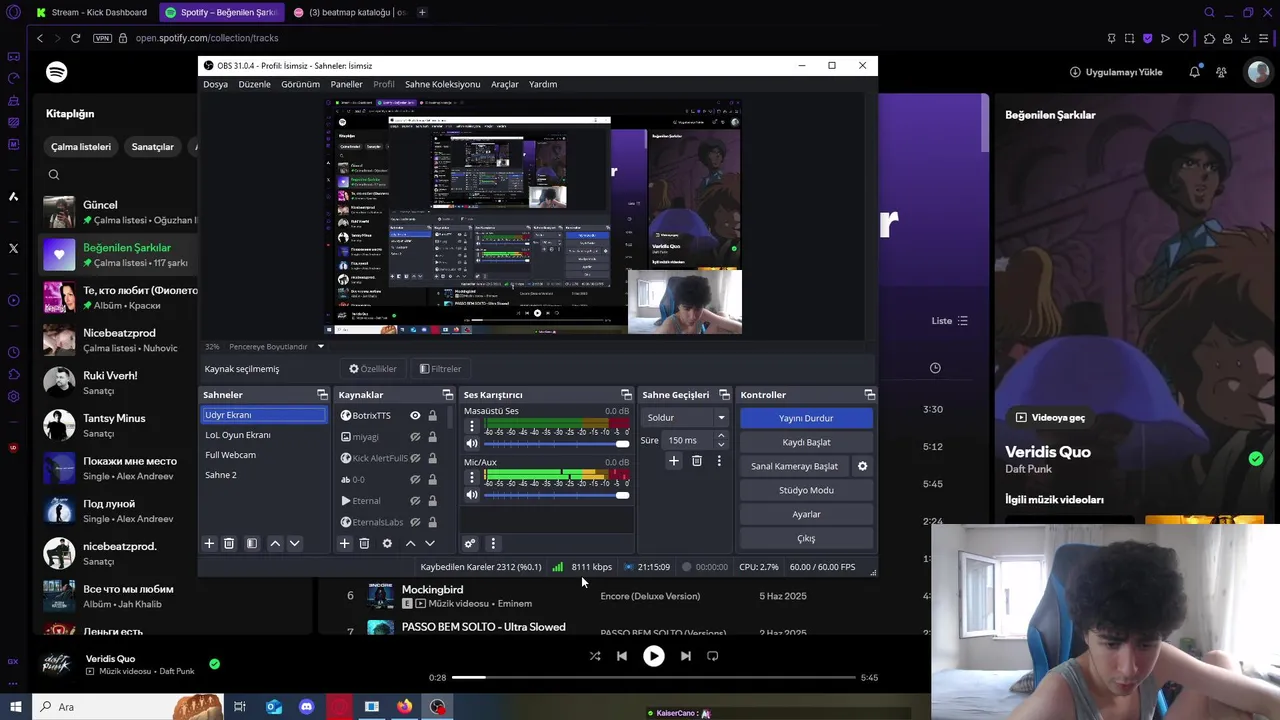Pop out the Ses Karıştırıcı dock panel
Screen dimensions: 1280x720
[x=626, y=395]
